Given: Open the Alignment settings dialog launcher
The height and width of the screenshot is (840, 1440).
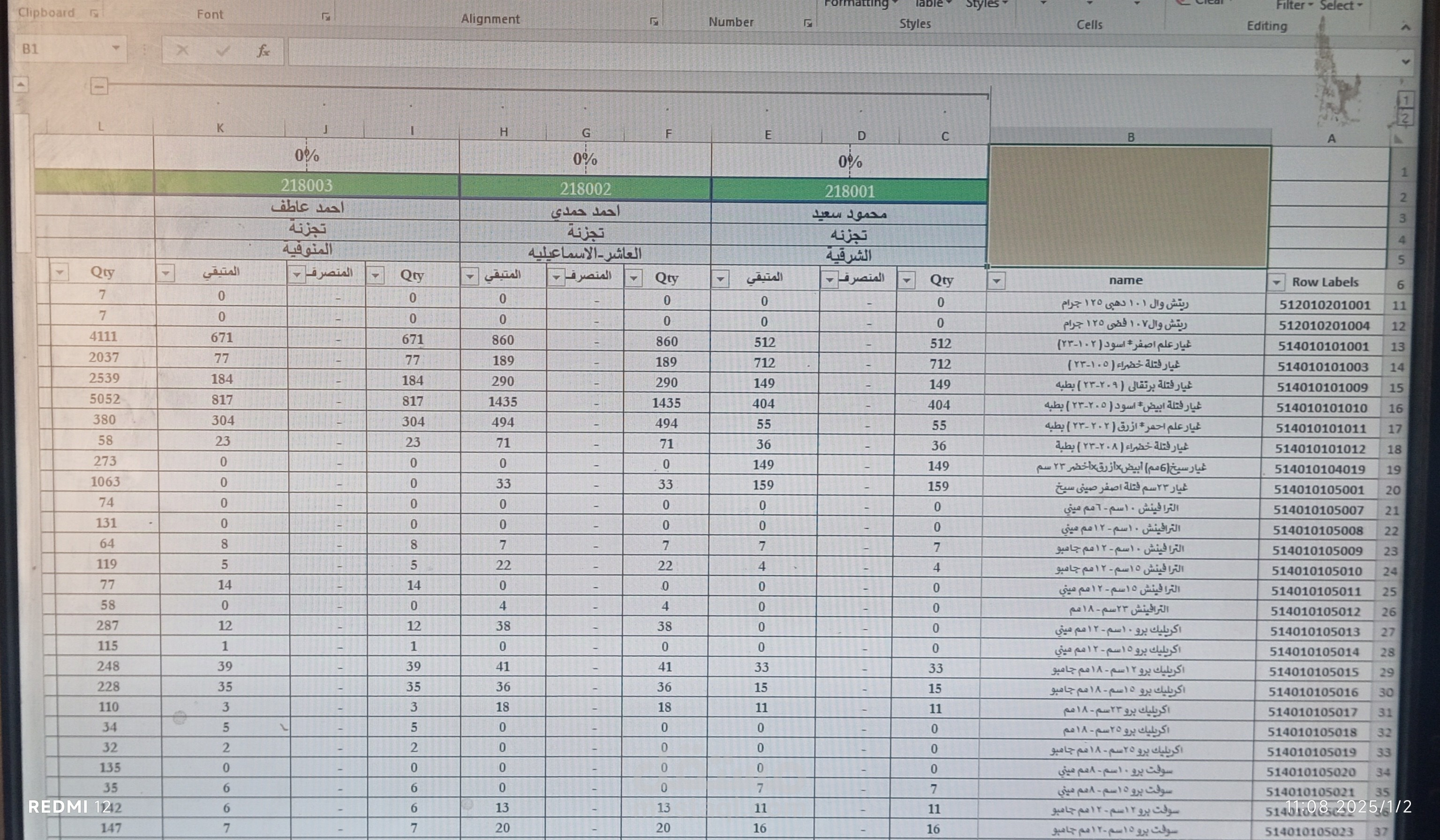Looking at the screenshot, I should tap(654, 22).
